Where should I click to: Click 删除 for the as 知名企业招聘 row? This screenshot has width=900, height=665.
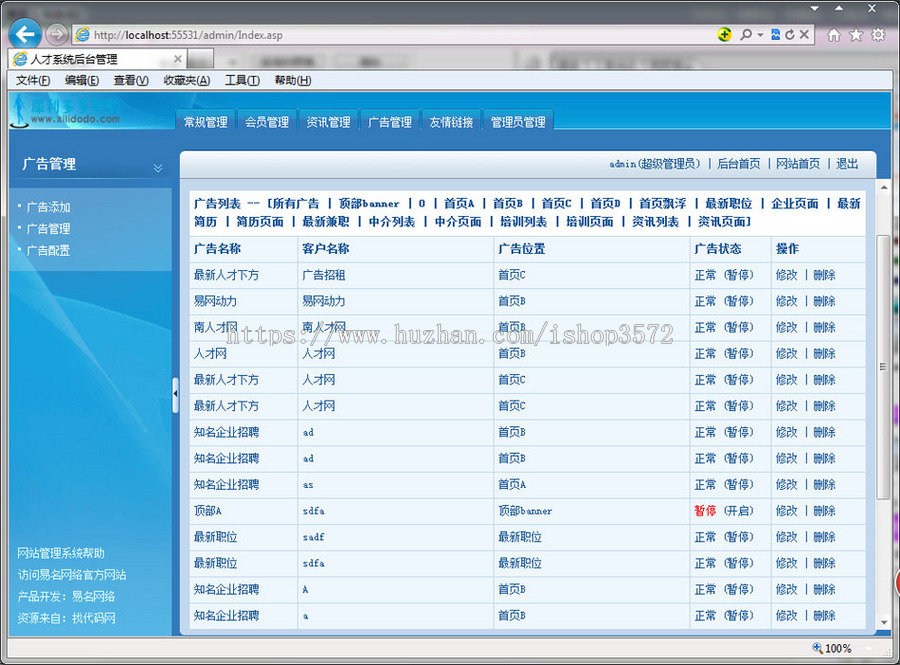pyautogui.click(x=824, y=485)
